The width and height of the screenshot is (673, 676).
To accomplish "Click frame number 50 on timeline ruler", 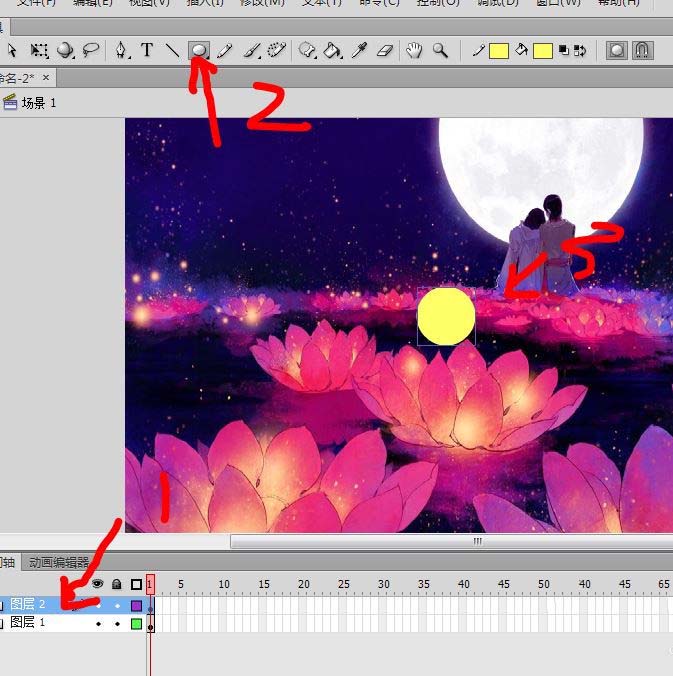I will click(x=544, y=584).
